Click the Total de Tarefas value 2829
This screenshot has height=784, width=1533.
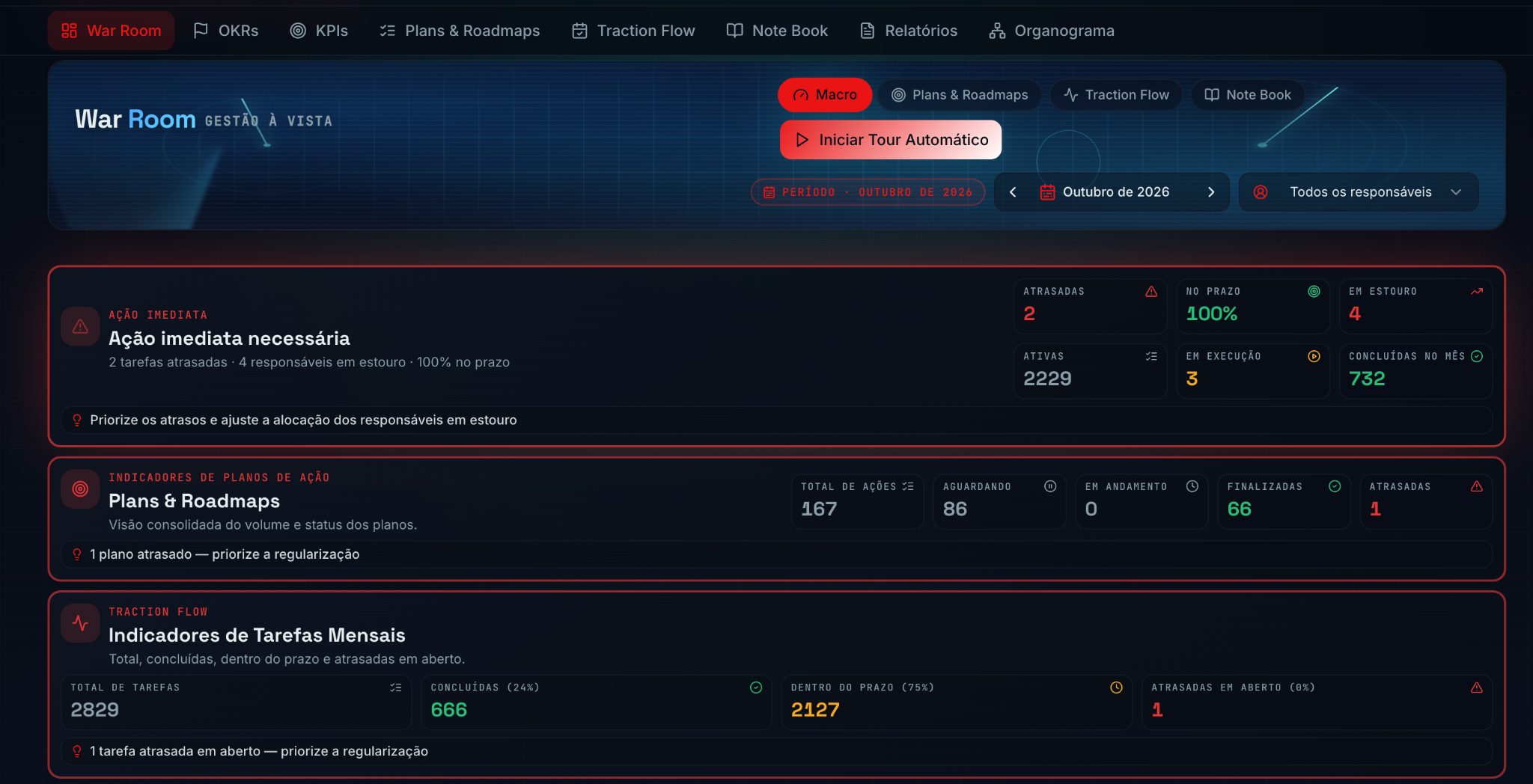[94, 710]
